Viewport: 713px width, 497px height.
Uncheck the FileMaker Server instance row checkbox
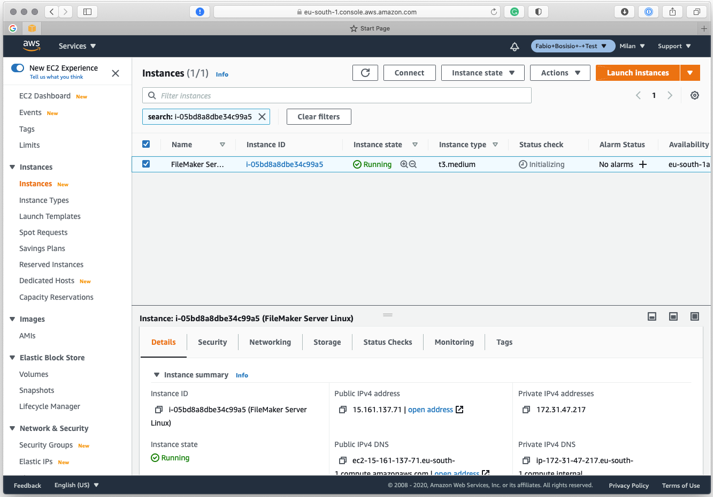146,164
